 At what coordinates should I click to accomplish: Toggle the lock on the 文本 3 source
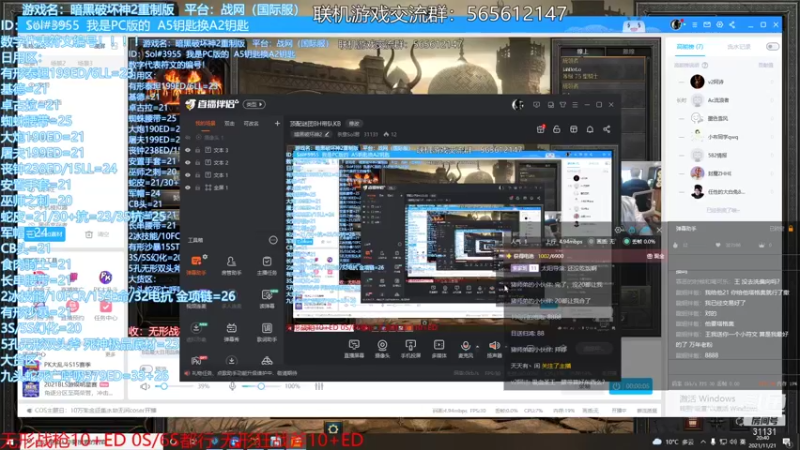pos(197,150)
